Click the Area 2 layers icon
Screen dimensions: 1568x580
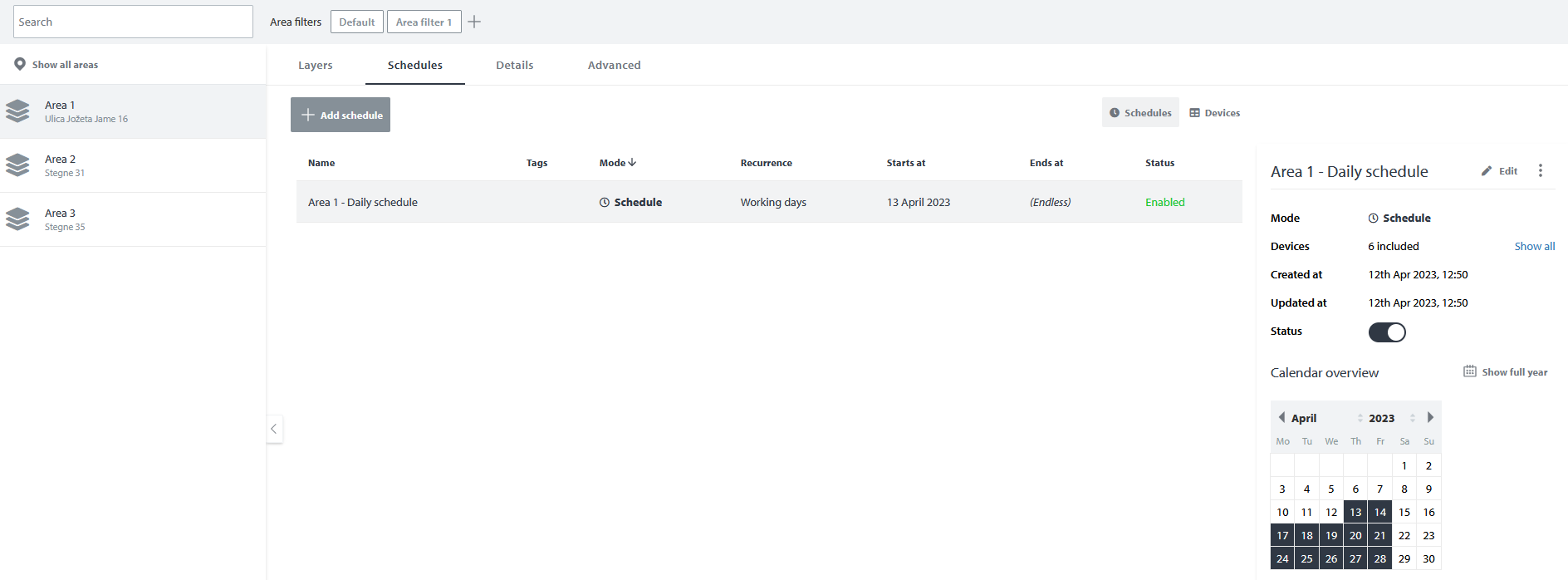(17, 165)
